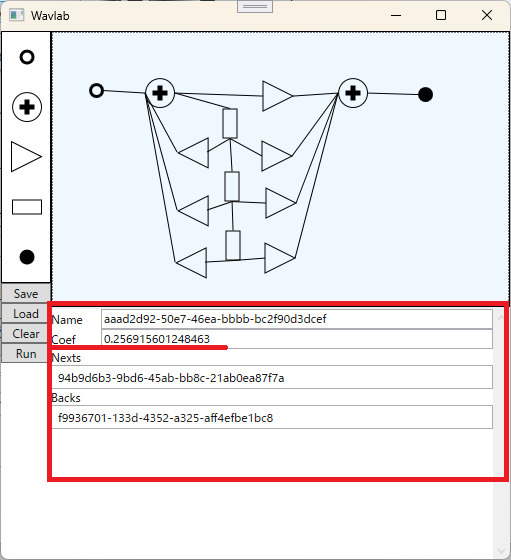
Task: Run the filter graph
Action: click(x=26, y=354)
